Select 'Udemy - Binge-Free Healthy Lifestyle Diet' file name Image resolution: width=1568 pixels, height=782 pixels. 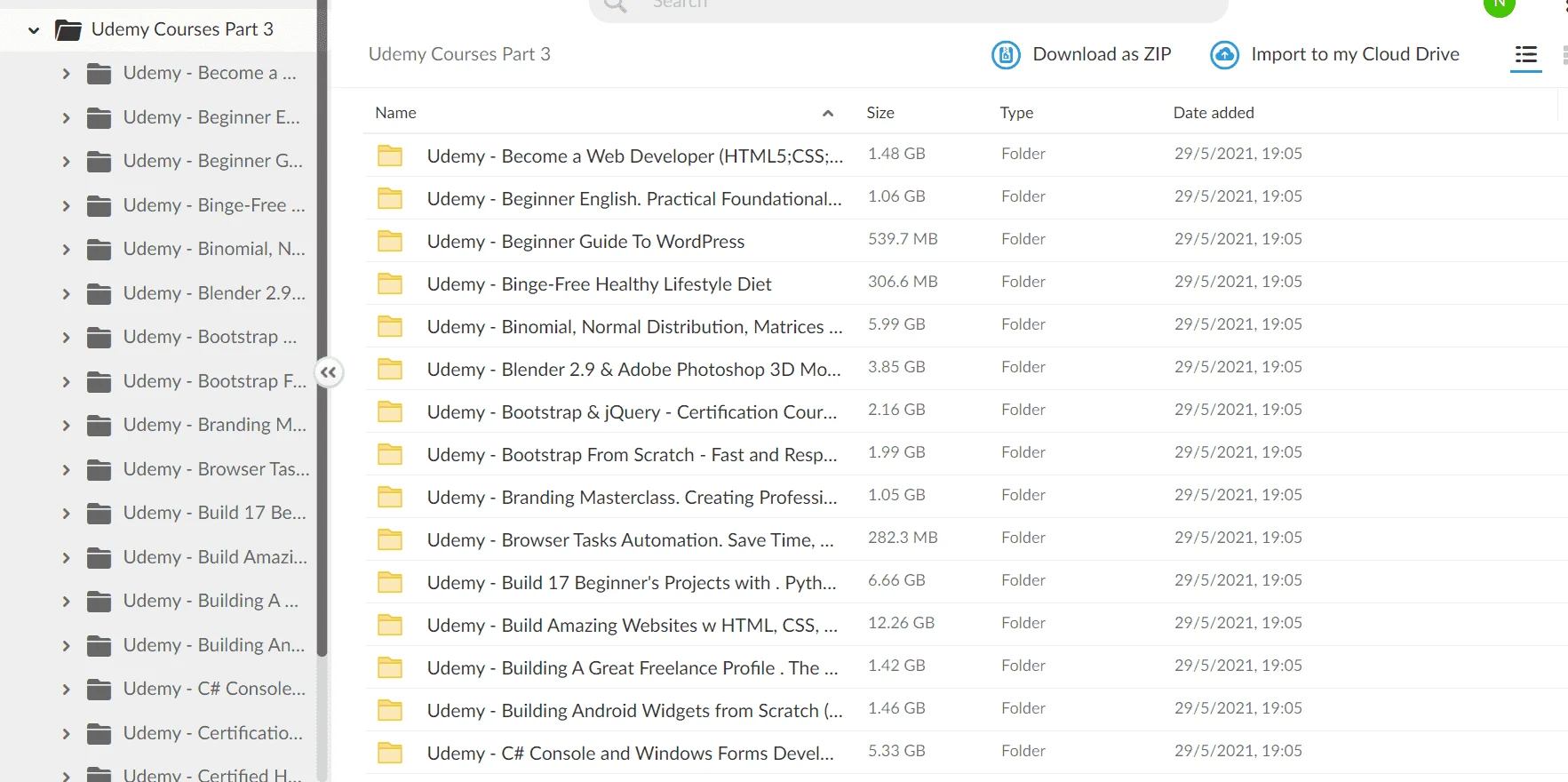599,284
